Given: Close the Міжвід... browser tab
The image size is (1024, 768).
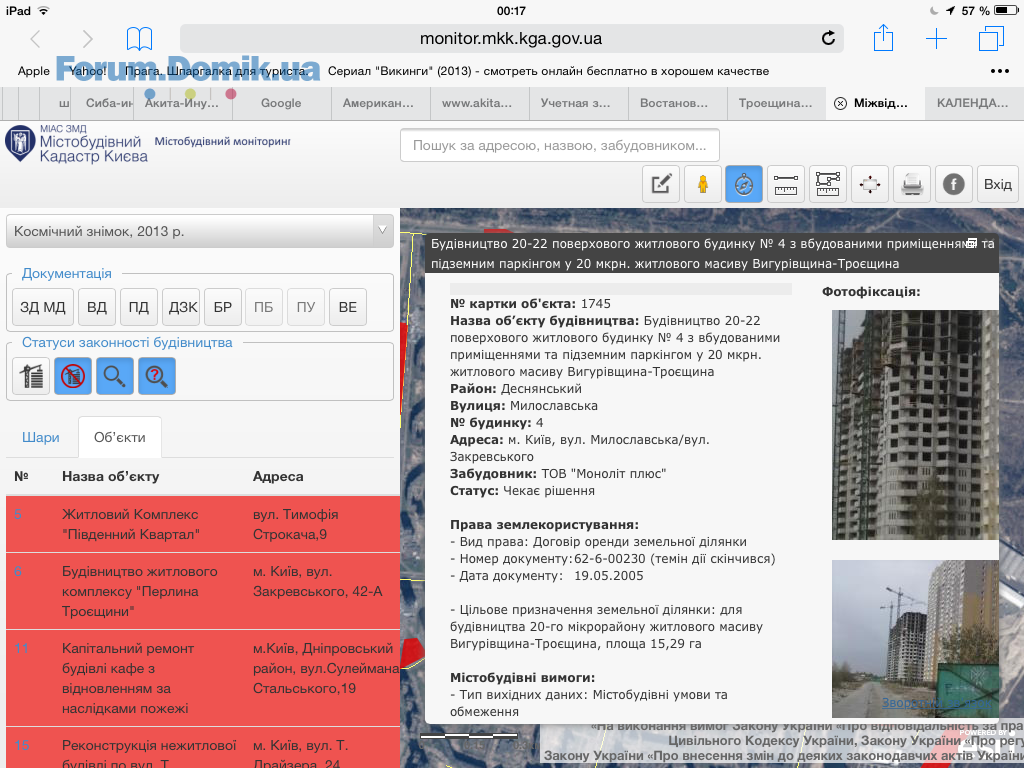Looking at the screenshot, I should pos(840,103).
